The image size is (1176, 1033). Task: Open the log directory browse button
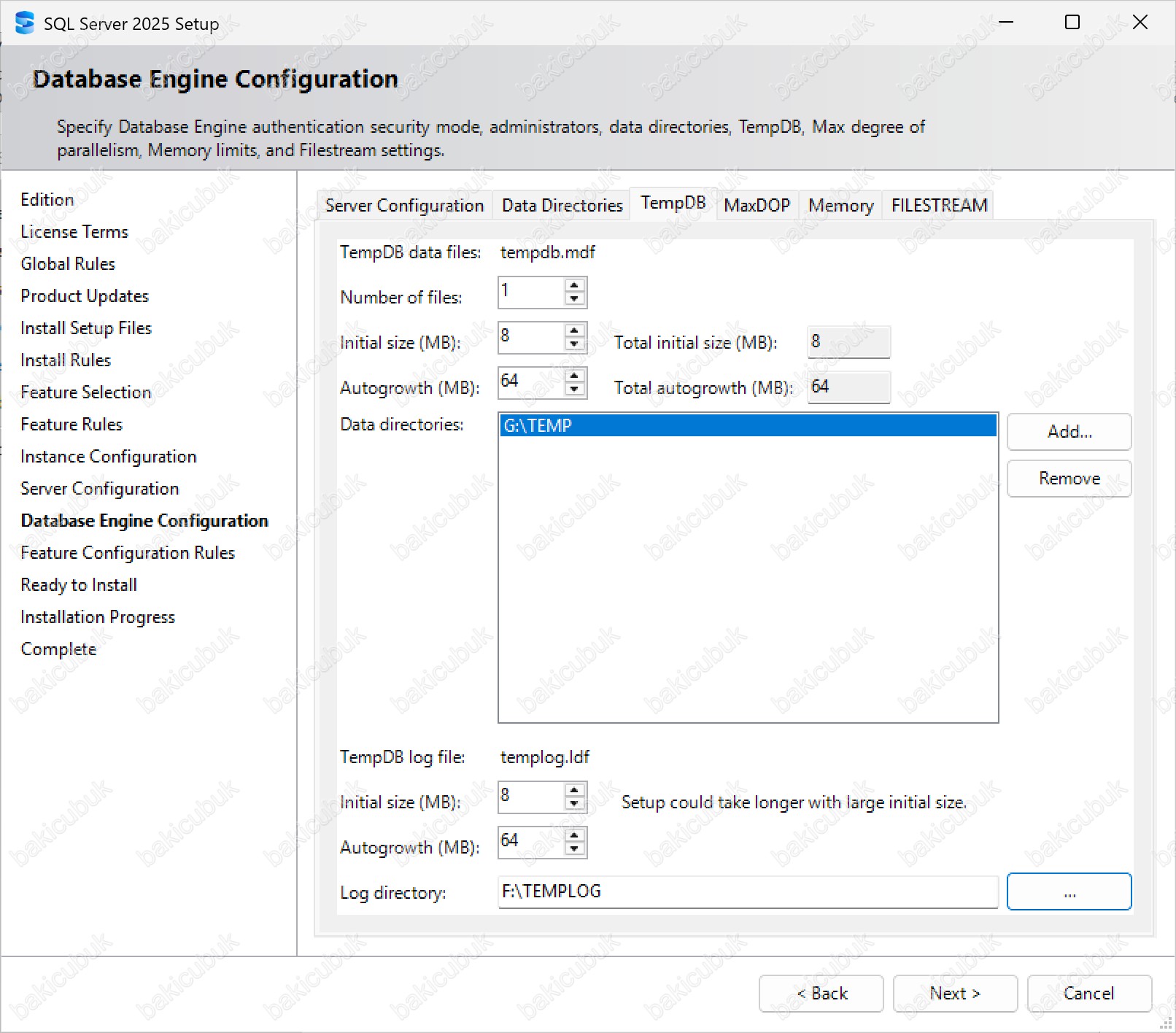click(1068, 891)
